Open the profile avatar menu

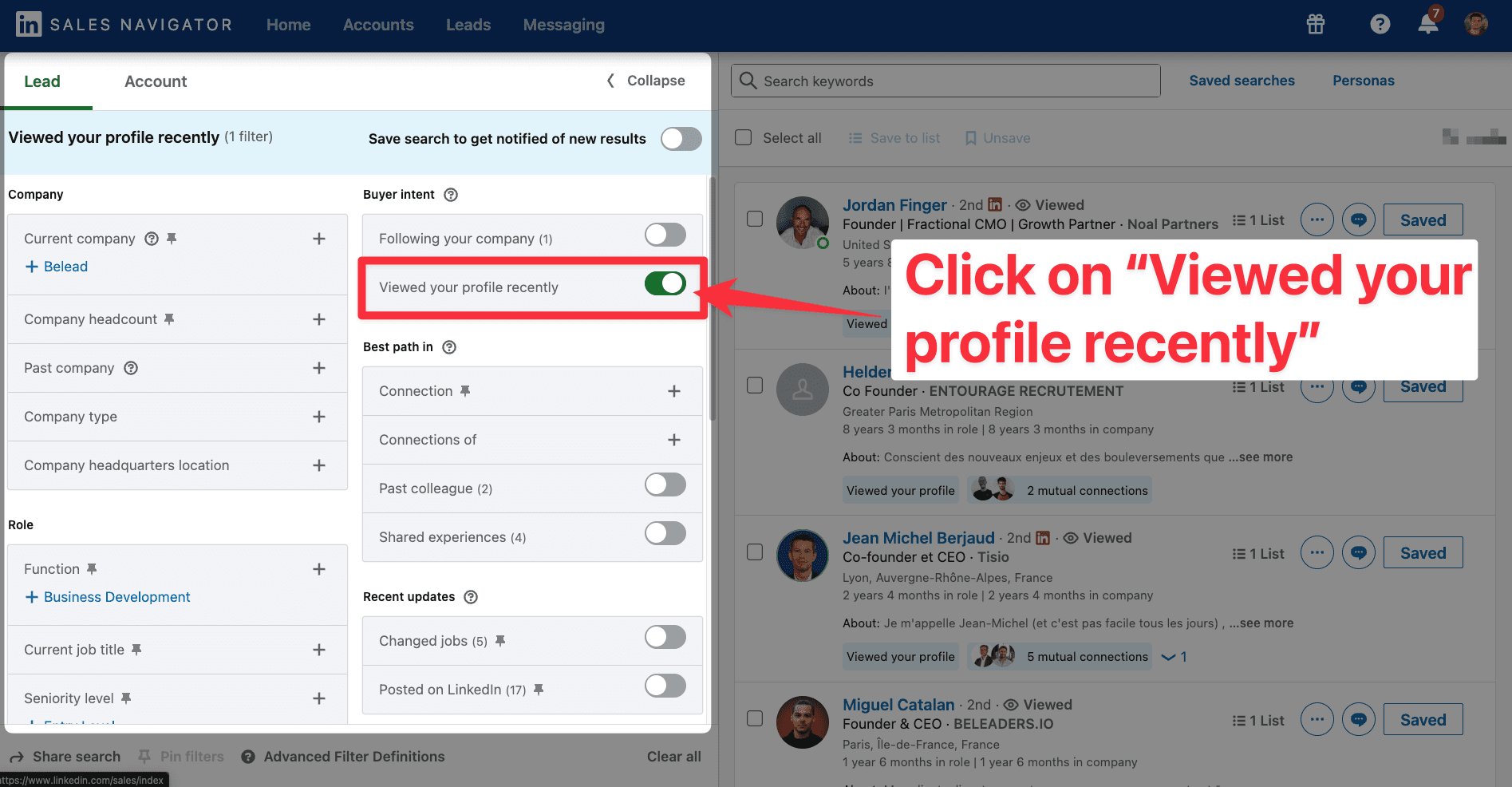pyautogui.click(x=1476, y=25)
